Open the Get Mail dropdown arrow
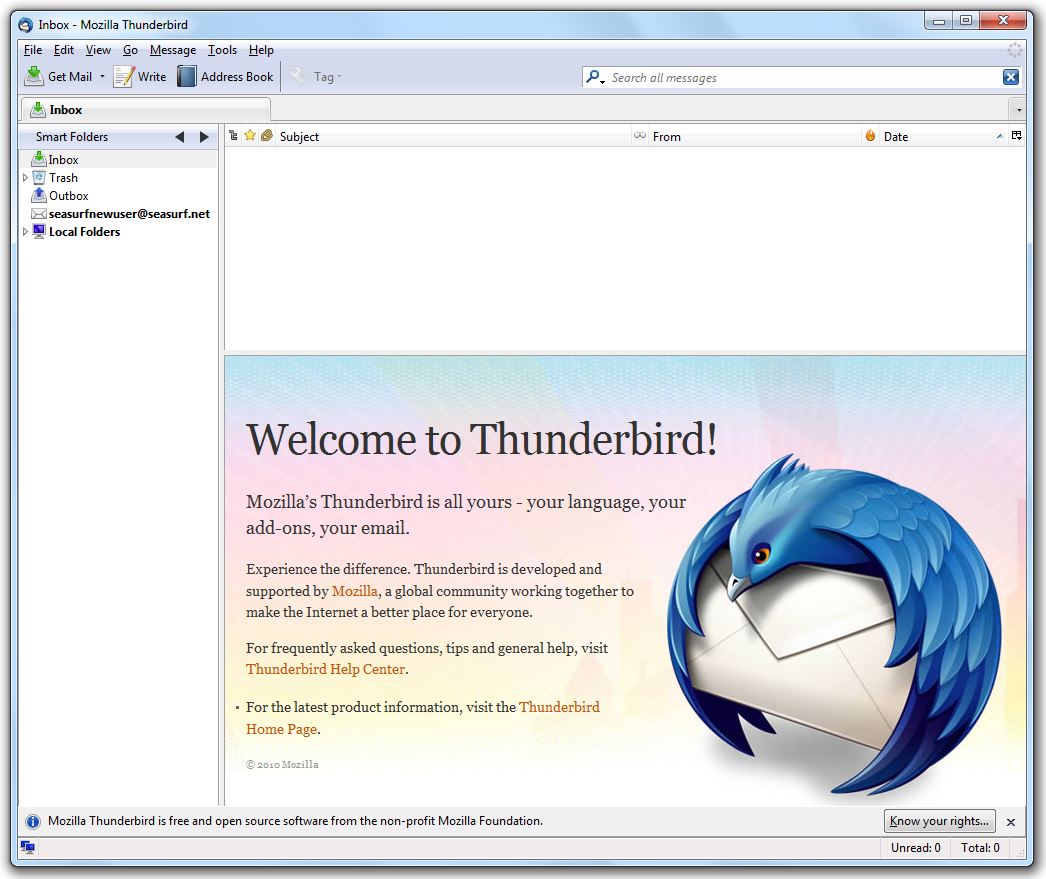 pos(102,77)
